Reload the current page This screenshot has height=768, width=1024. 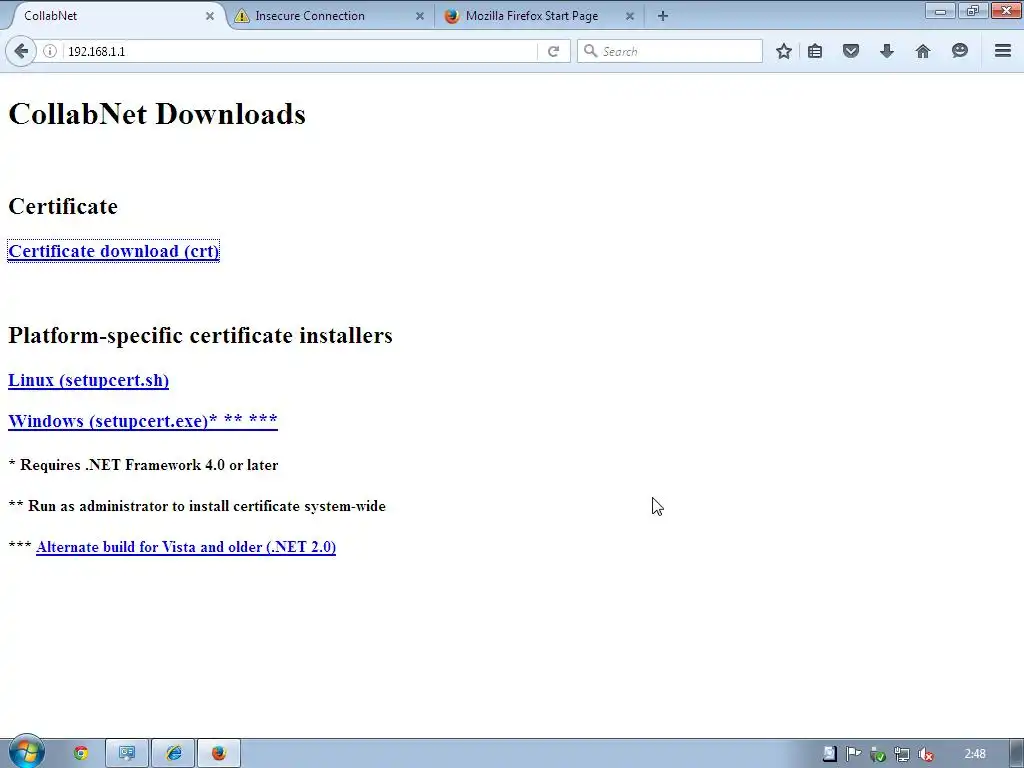(553, 51)
